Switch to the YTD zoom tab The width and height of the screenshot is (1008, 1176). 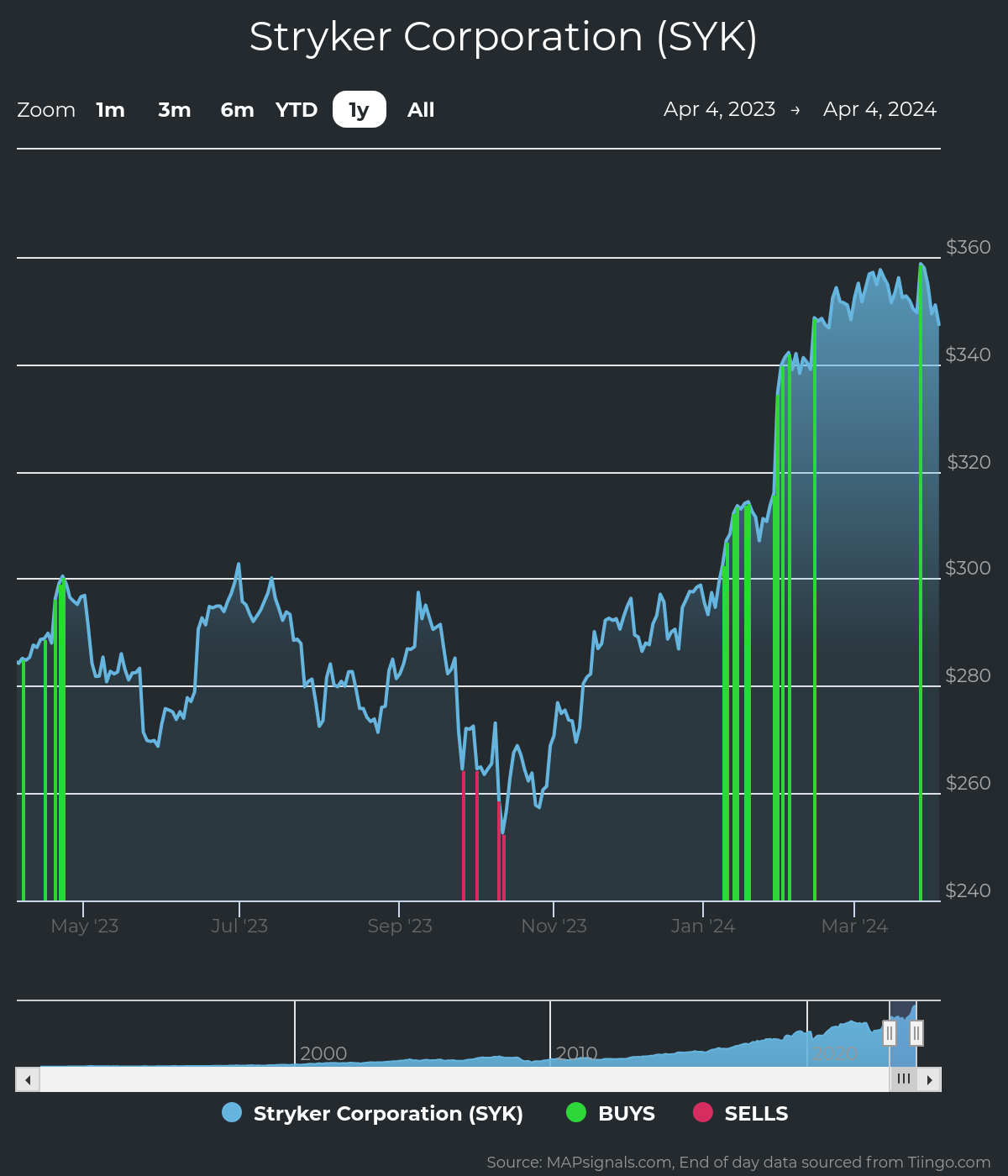click(x=296, y=109)
